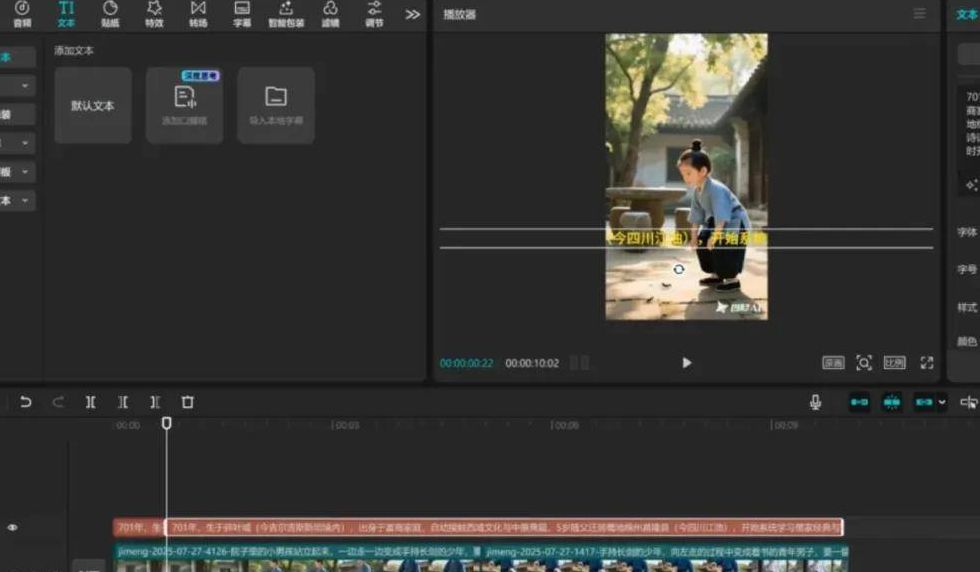The width and height of the screenshot is (980, 572).
Task: Delete the selected clip using trash icon
Action: (x=187, y=402)
